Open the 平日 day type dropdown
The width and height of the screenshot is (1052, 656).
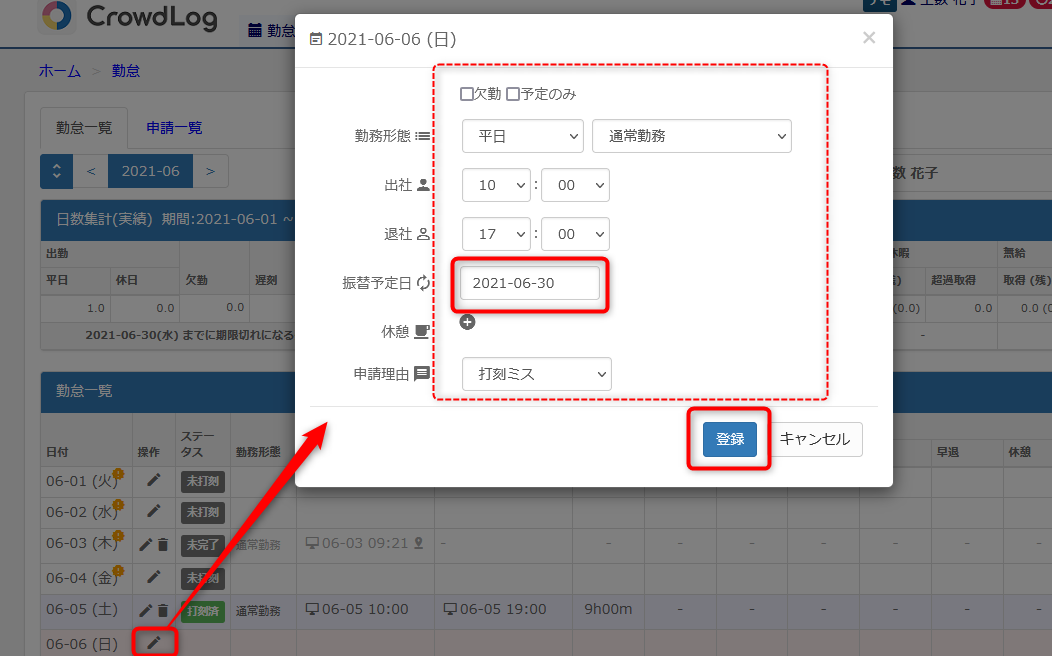tap(522, 136)
